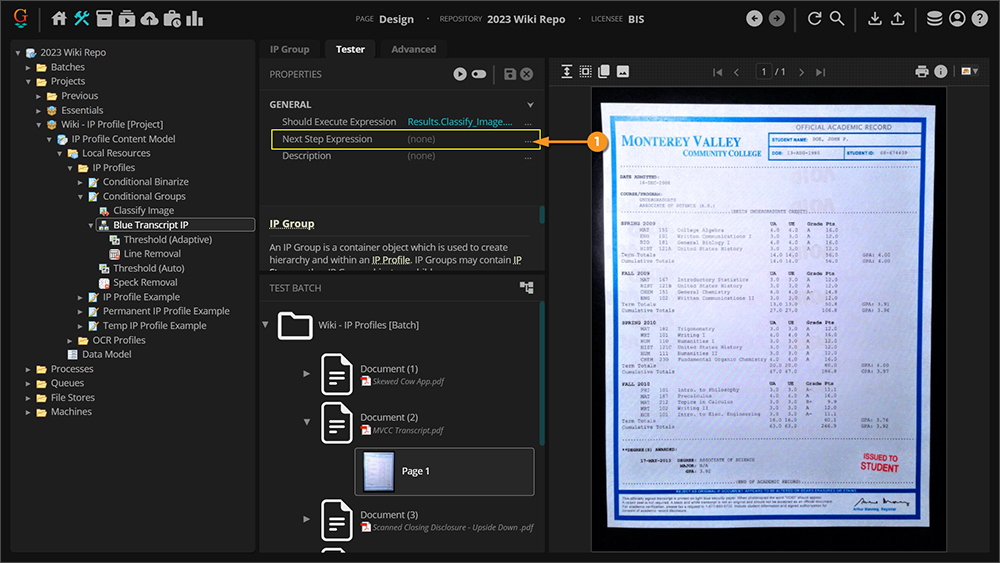Open the Home page icon
The width and height of the screenshot is (1000, 563).
59,19
